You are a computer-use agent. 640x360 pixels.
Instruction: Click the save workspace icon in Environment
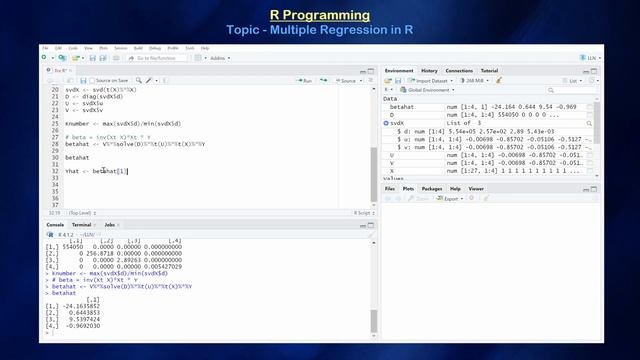tap(398, 81)
